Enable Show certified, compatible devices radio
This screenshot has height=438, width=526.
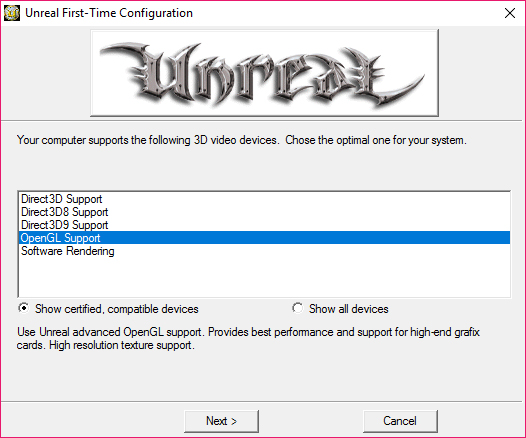point(24,308)
